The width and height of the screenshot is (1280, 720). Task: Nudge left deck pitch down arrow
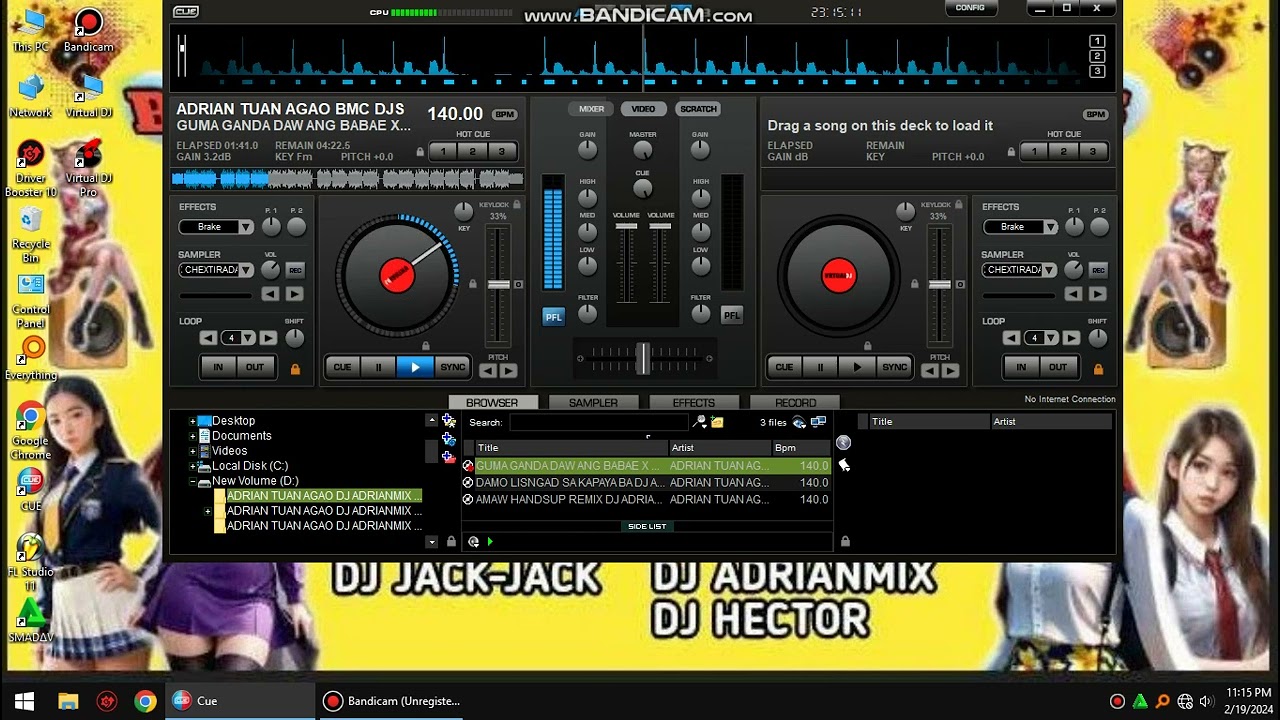(487, 371)
